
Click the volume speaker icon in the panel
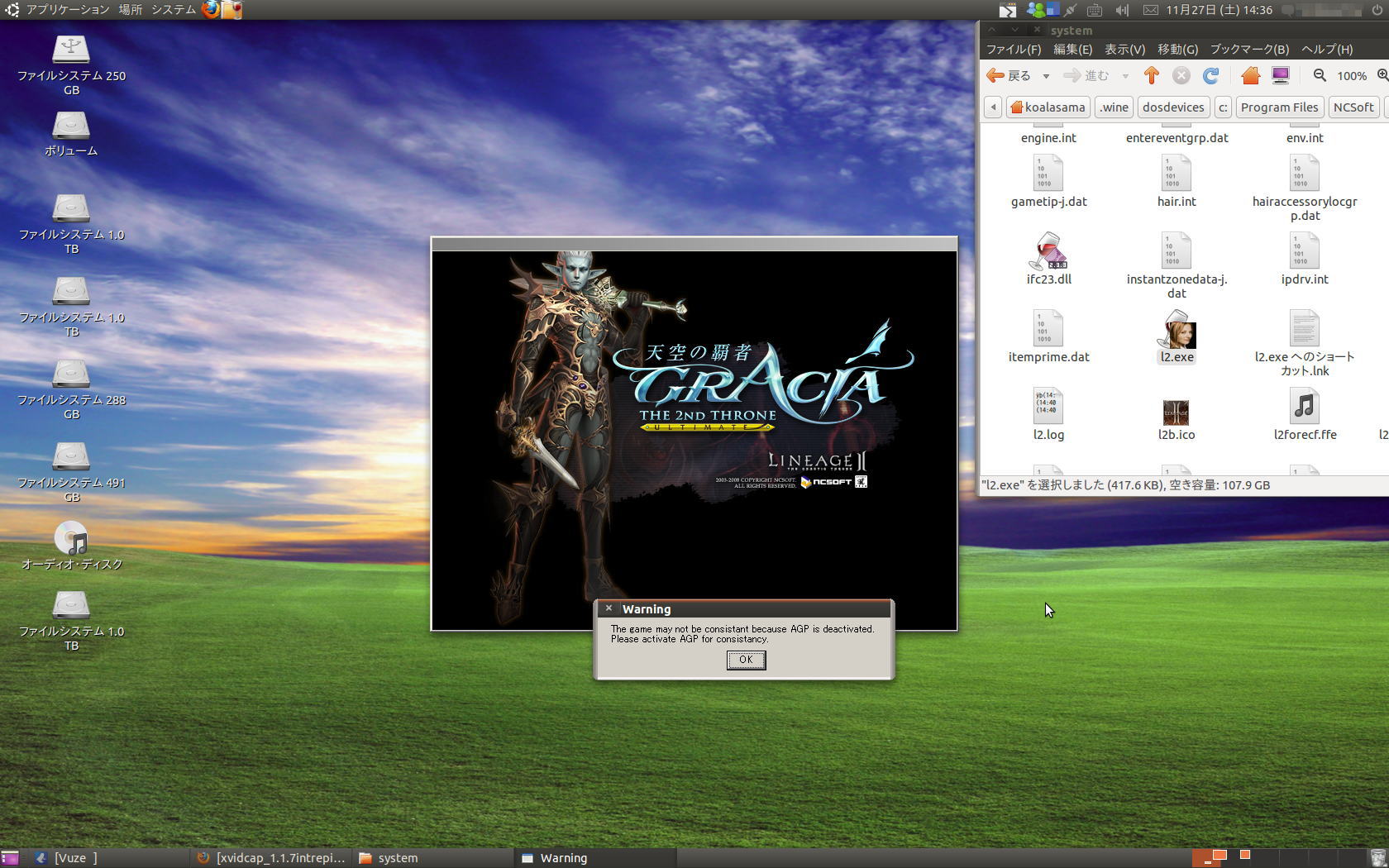click(1122, 10)
